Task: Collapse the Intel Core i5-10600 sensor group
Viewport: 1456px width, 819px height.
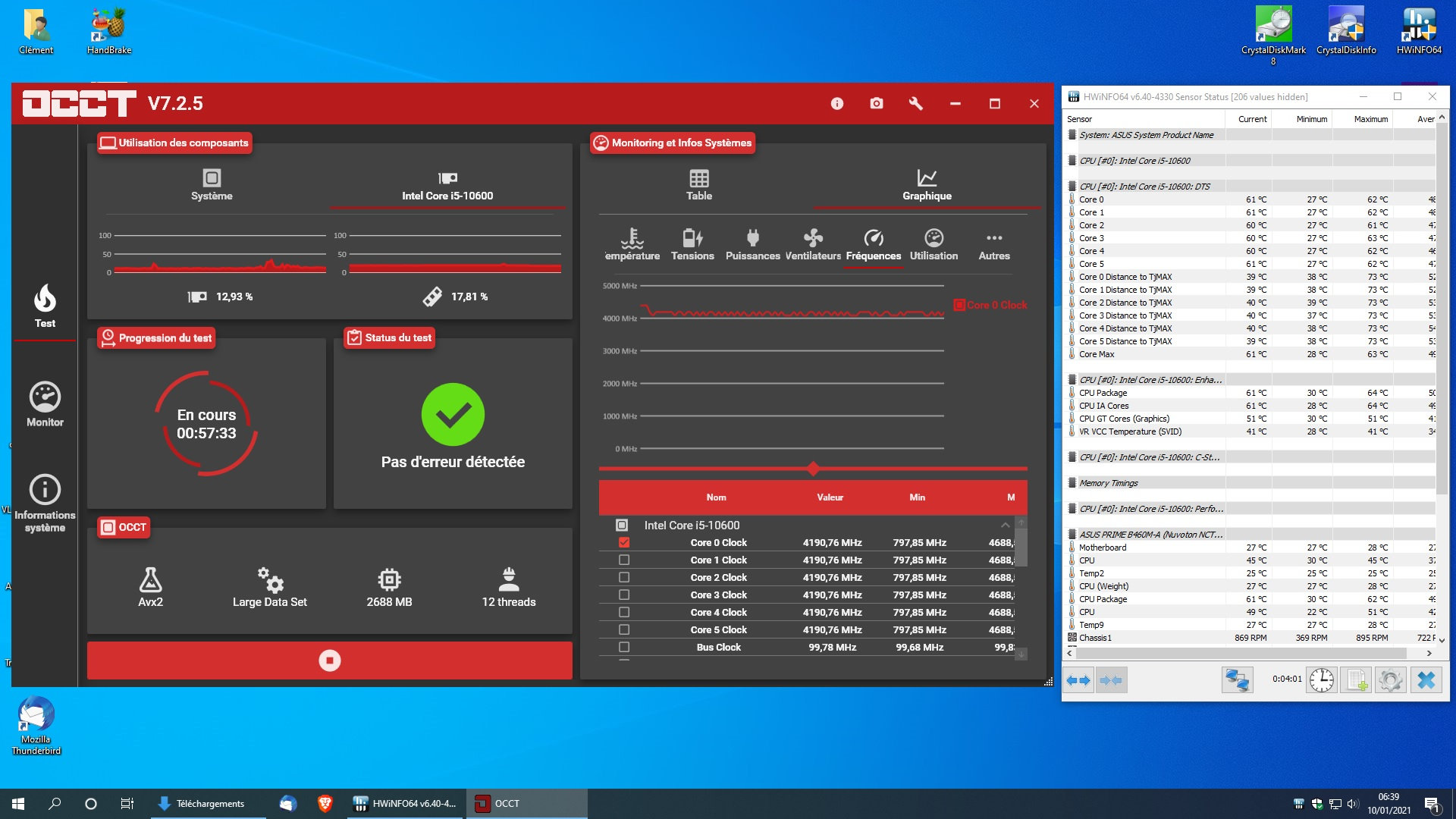Action: 1005,526
